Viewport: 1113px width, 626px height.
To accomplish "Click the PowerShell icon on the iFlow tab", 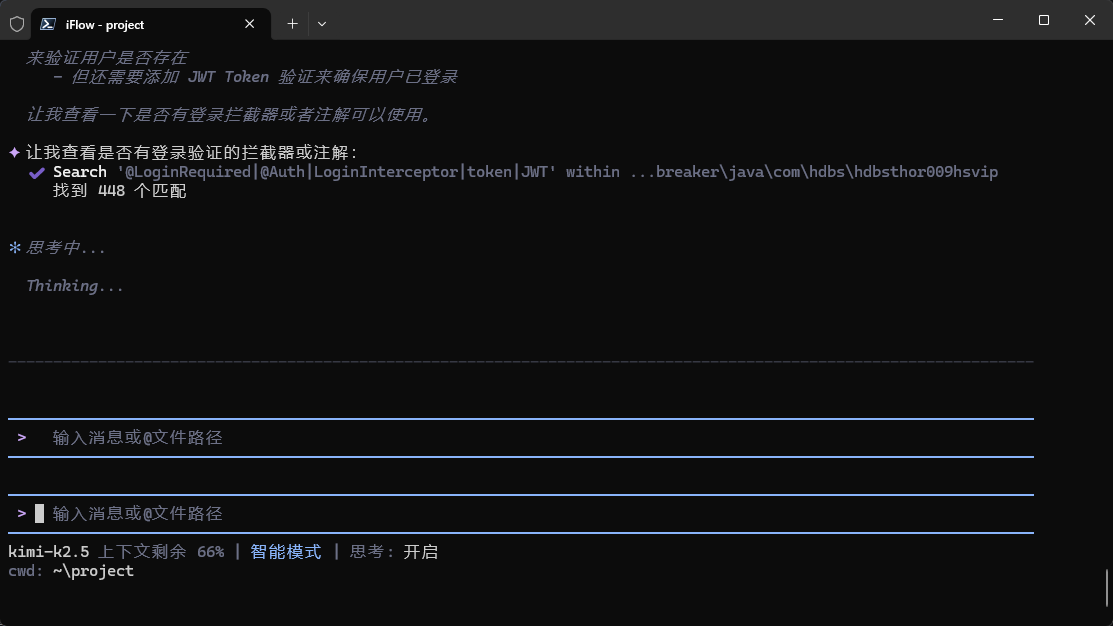I will click(x=48, y=24).
